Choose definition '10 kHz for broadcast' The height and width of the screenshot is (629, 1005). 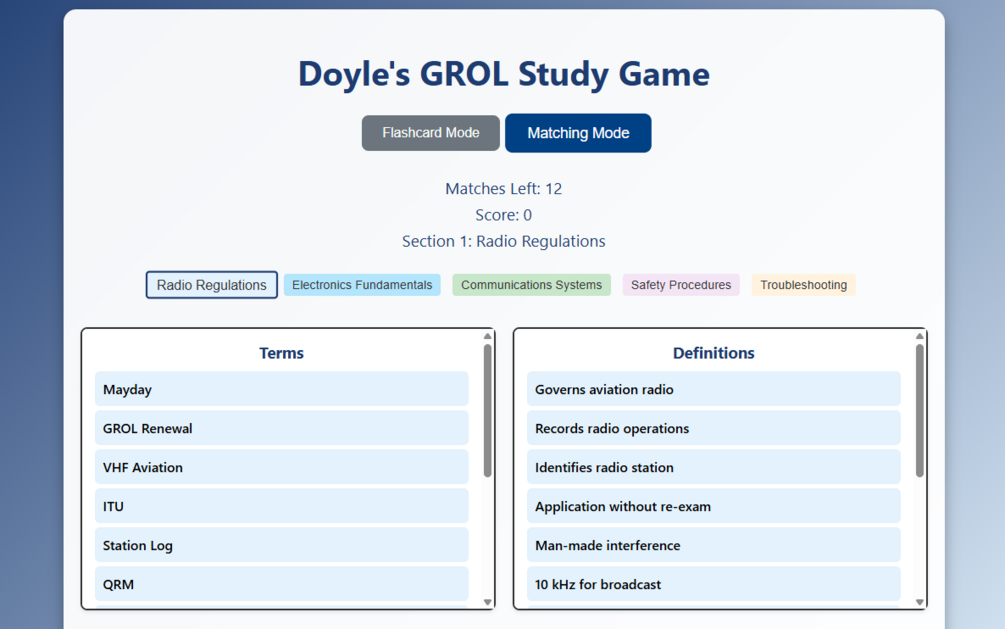[x=713, y=584]
